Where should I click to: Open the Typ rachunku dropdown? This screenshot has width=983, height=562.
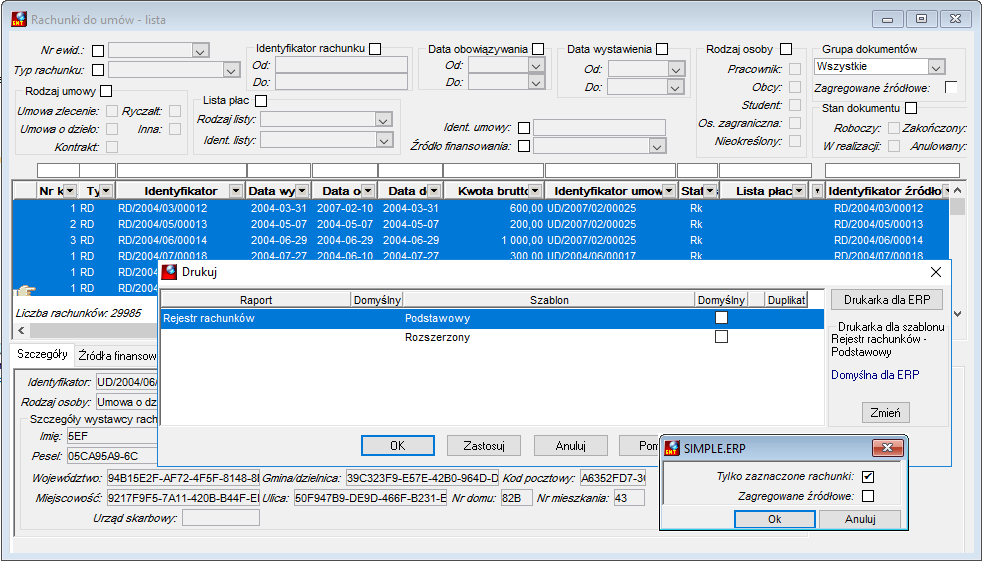pos(231,70)
